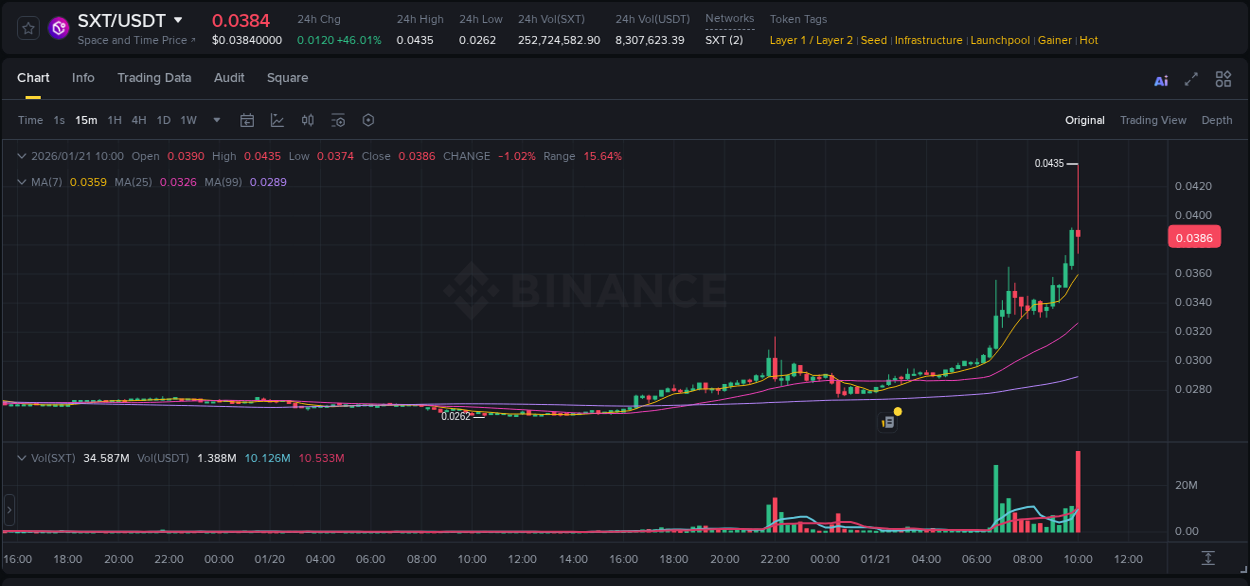Screen dimensions: 1250x586
Task: Select the Trading View chart mode
Action: click(1153, 120)
